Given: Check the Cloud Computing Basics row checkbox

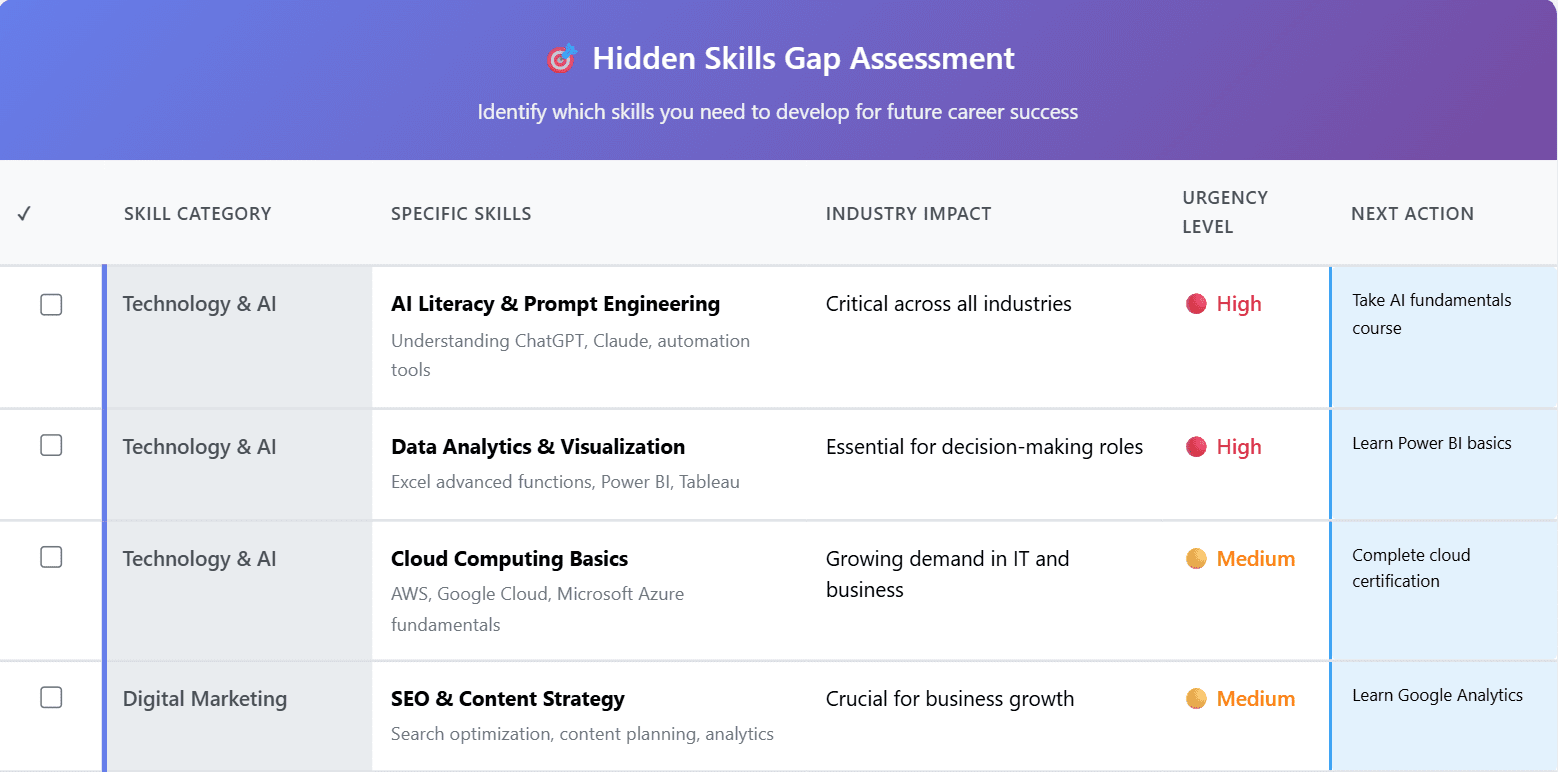Looking at the screenshot, I should coord(51,557).
